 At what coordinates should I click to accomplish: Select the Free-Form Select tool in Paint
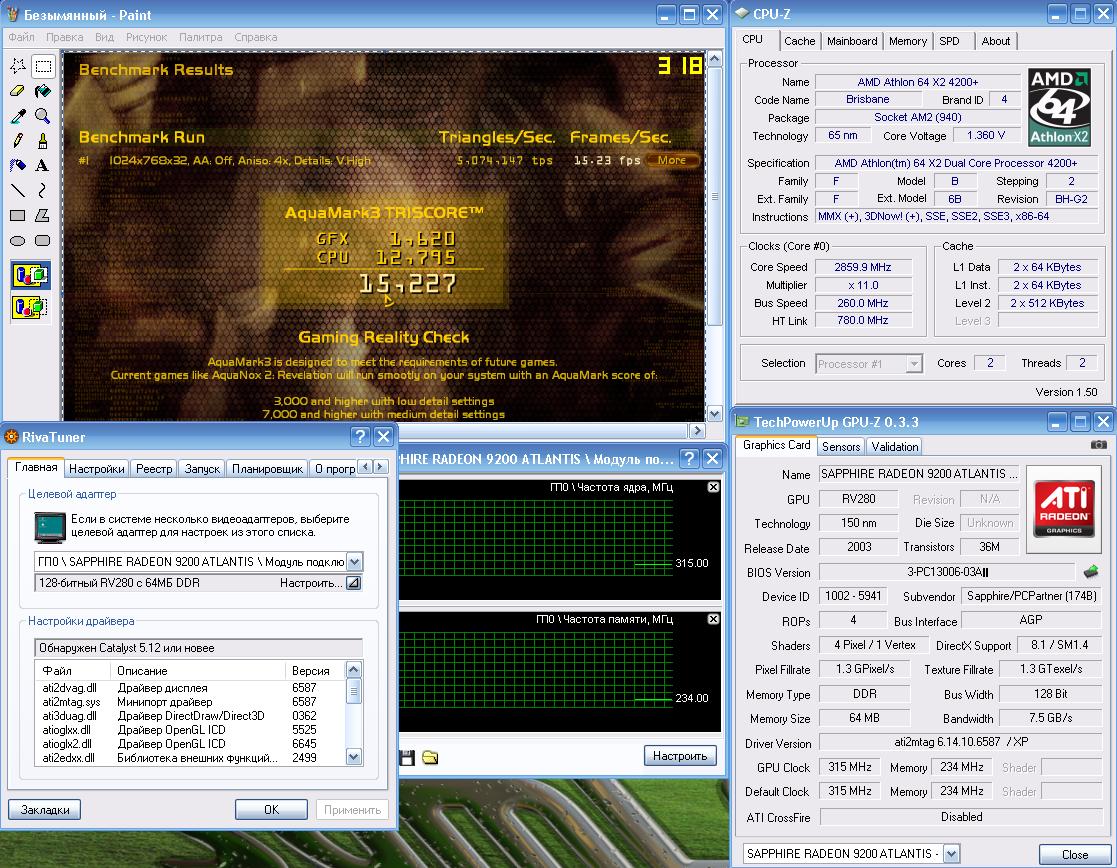(18, 66)
